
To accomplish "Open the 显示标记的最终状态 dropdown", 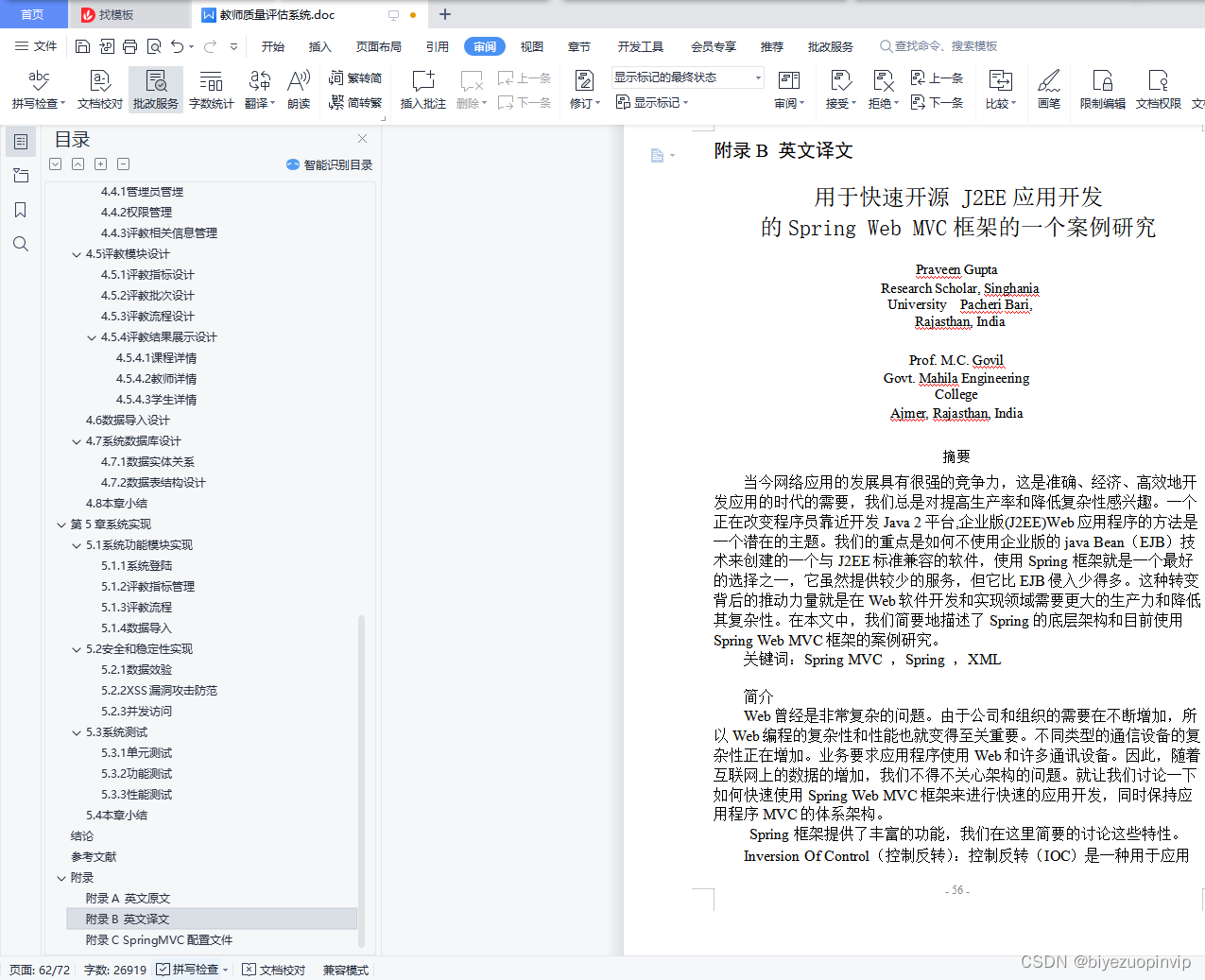I will pos(687,77).
